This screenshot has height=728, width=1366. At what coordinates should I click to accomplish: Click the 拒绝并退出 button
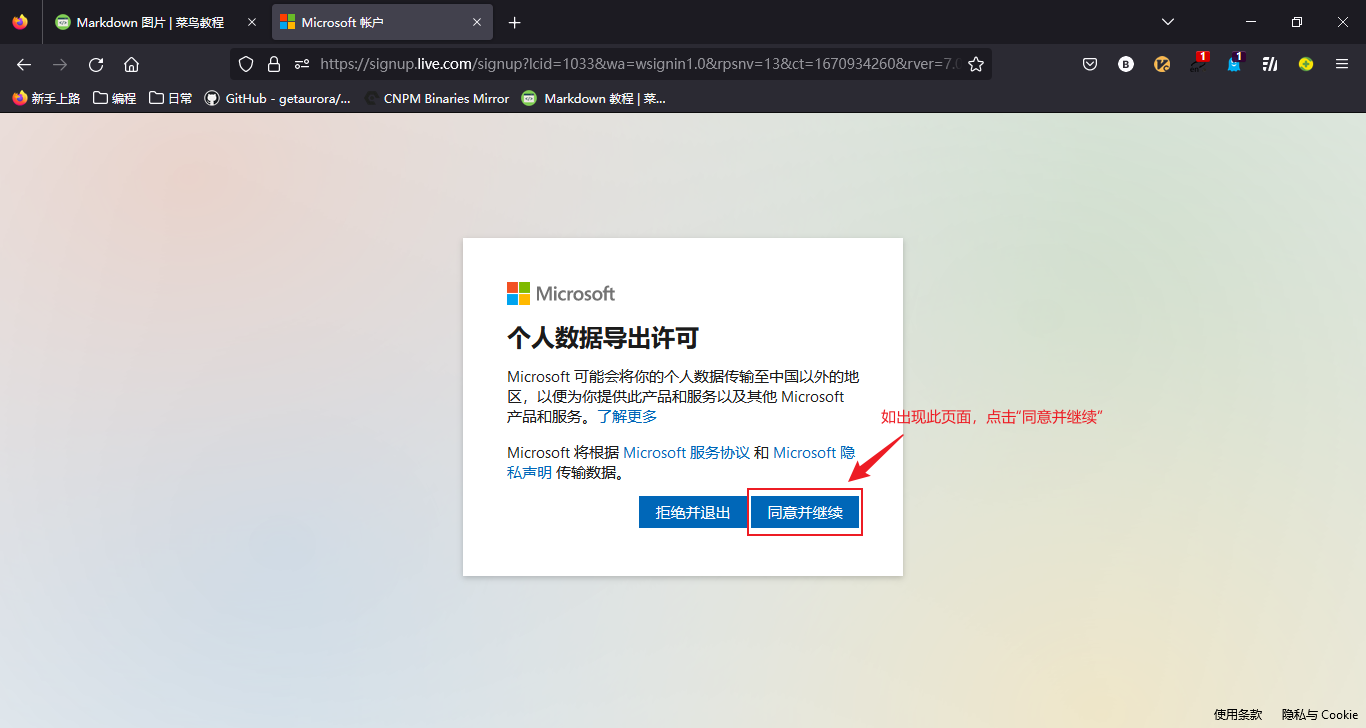(693, 512)
